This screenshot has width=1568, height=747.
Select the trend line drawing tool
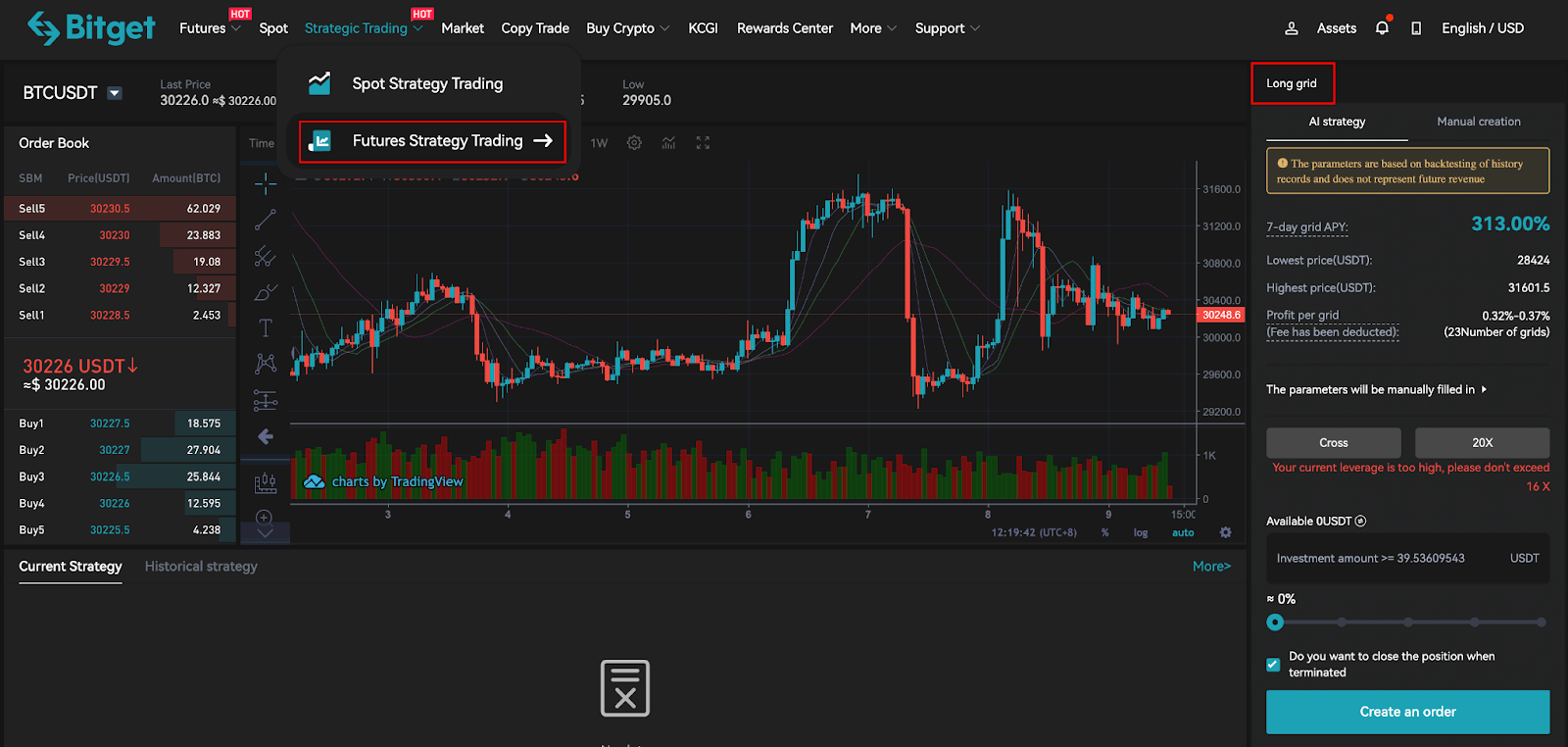266,220
